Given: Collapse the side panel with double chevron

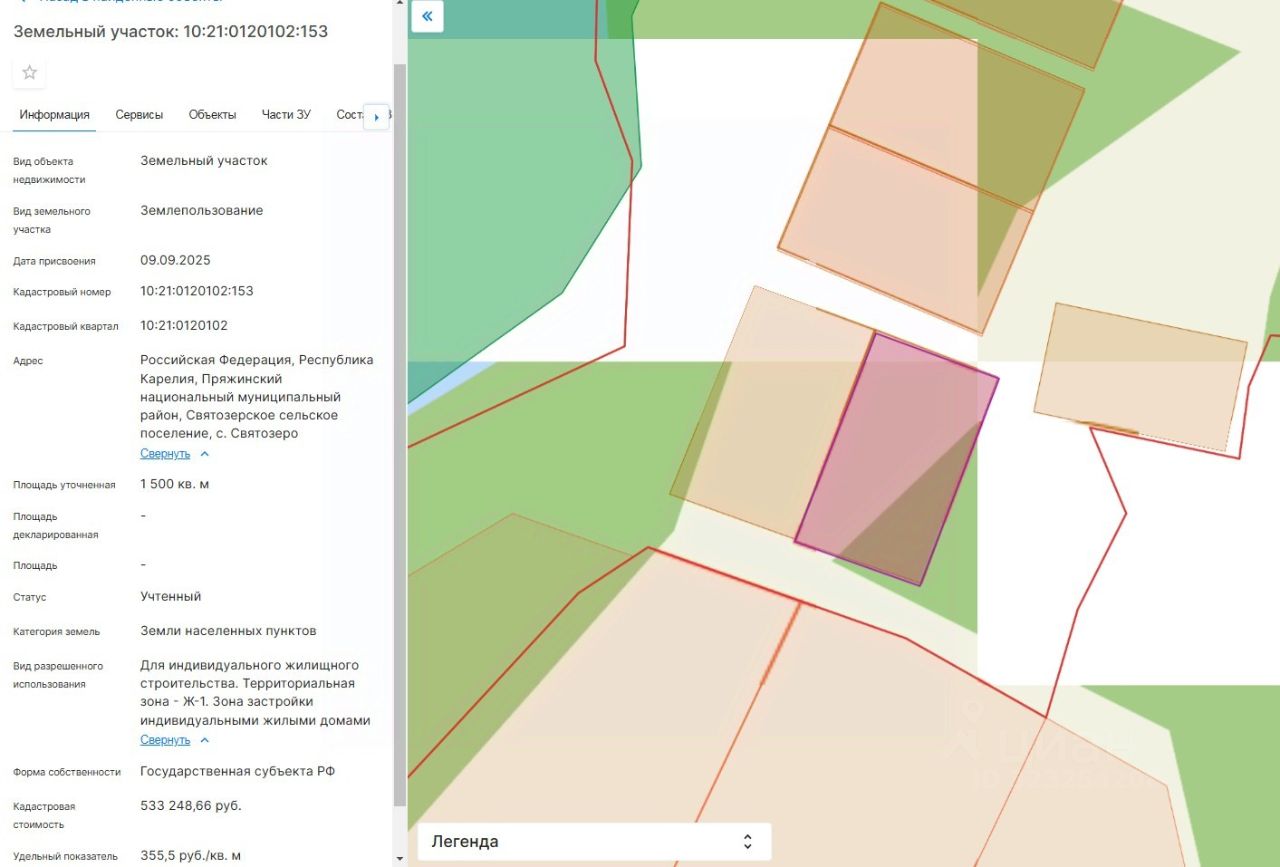Looking at the screenshot, I should (x=427, y=16).
